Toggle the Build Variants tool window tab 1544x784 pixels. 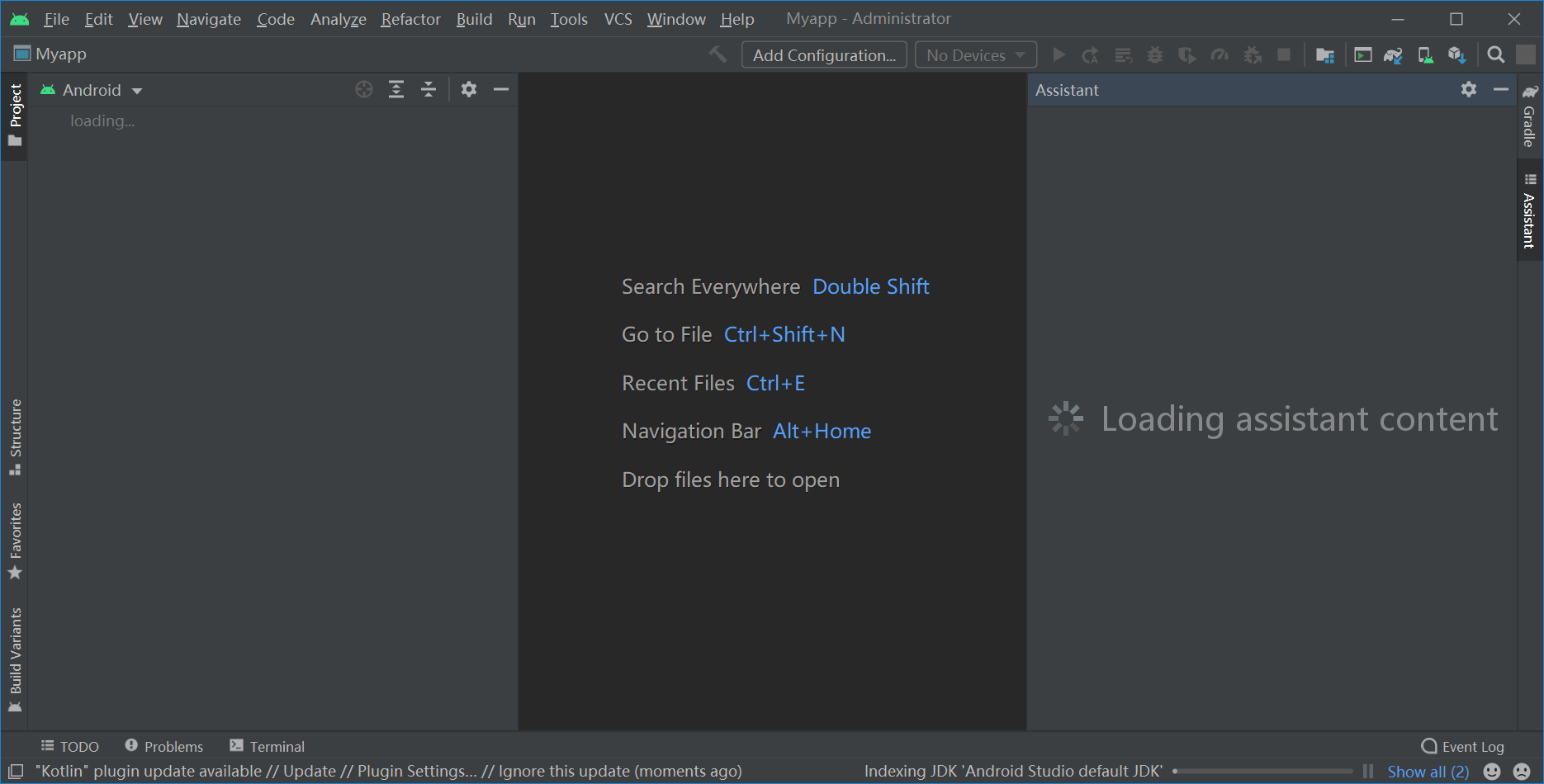(x=15, y=659)
